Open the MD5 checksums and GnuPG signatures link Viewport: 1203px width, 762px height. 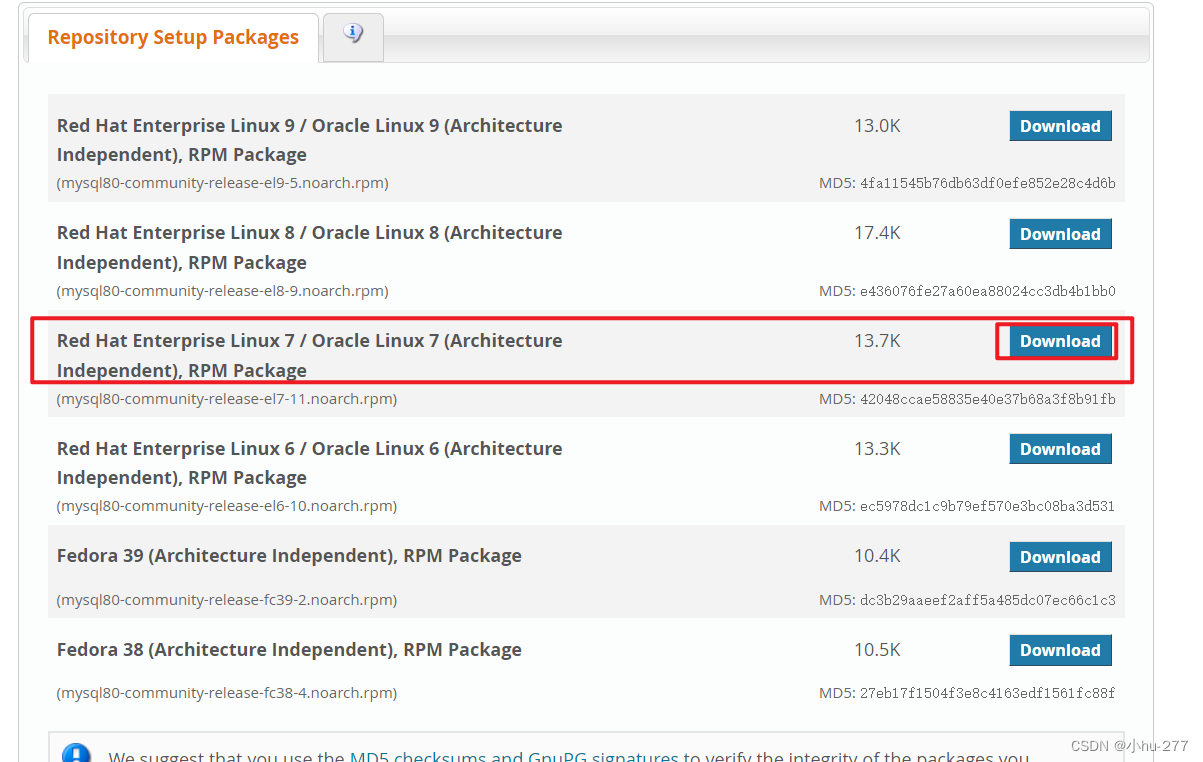514,758
